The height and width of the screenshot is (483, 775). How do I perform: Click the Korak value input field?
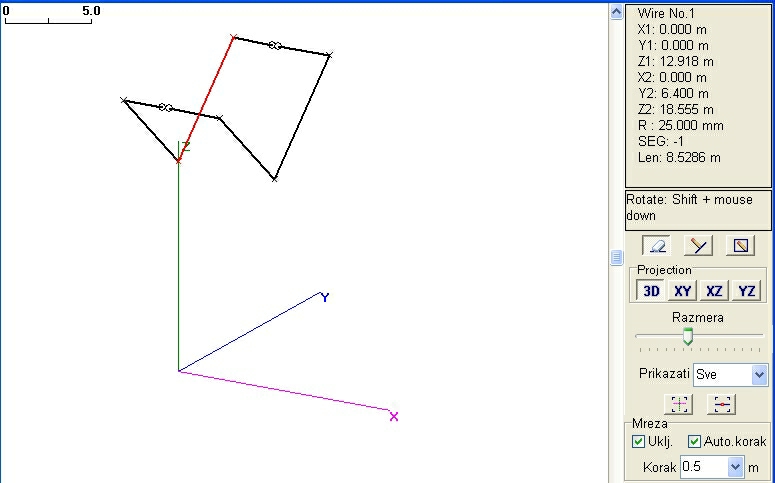click(704, 467)
